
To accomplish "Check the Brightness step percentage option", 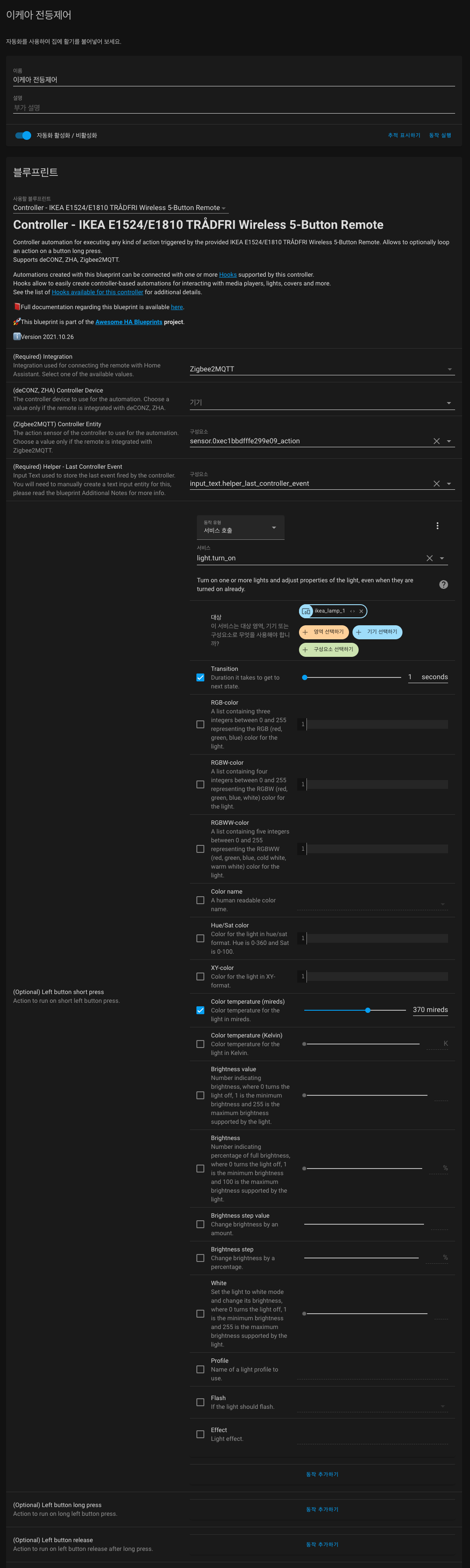I will pos(200,1258).
